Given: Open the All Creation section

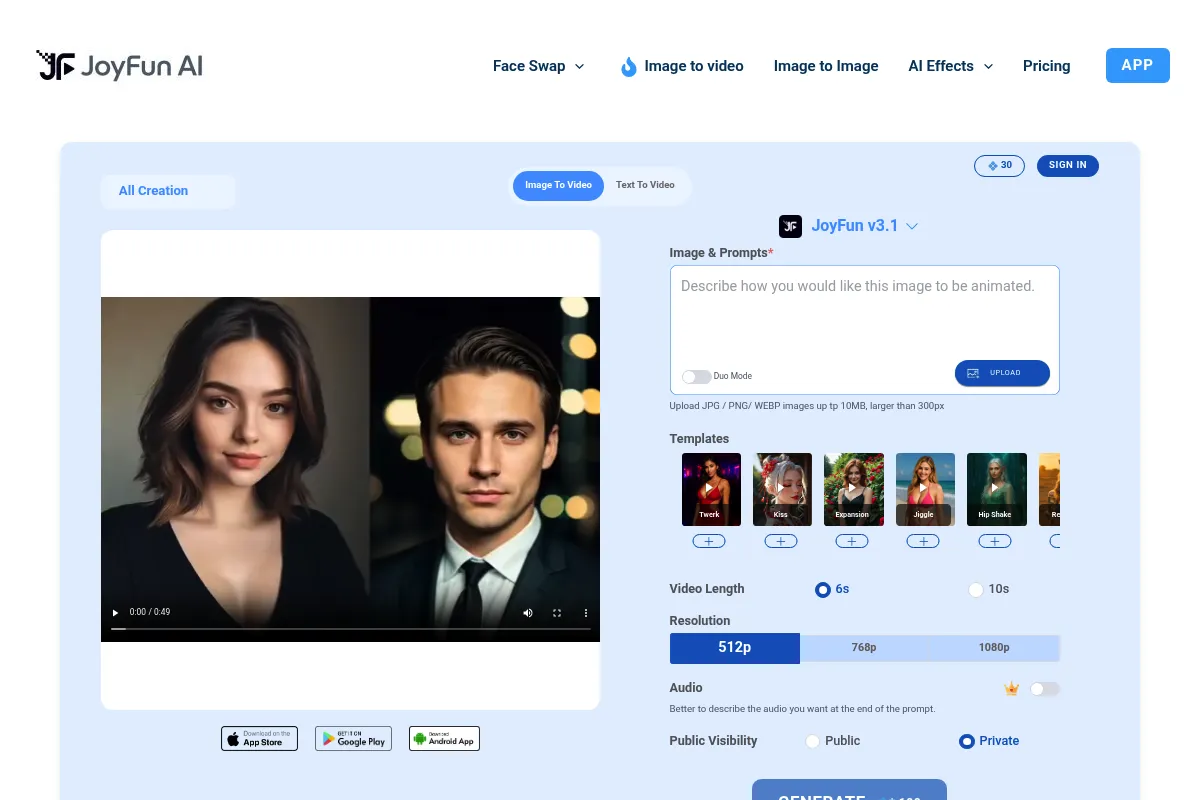Looking at the screenshot, I should pos(168,191).
